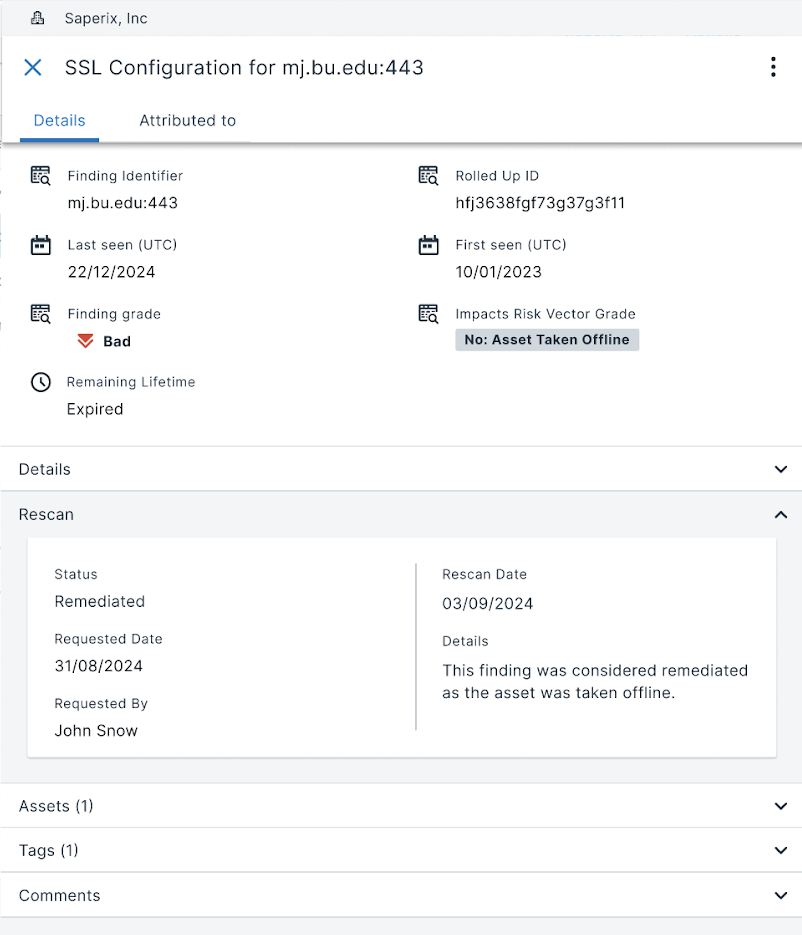Click the Last seen calendar icon
Viewport: 802px width, 935px height.
point(40,245)
